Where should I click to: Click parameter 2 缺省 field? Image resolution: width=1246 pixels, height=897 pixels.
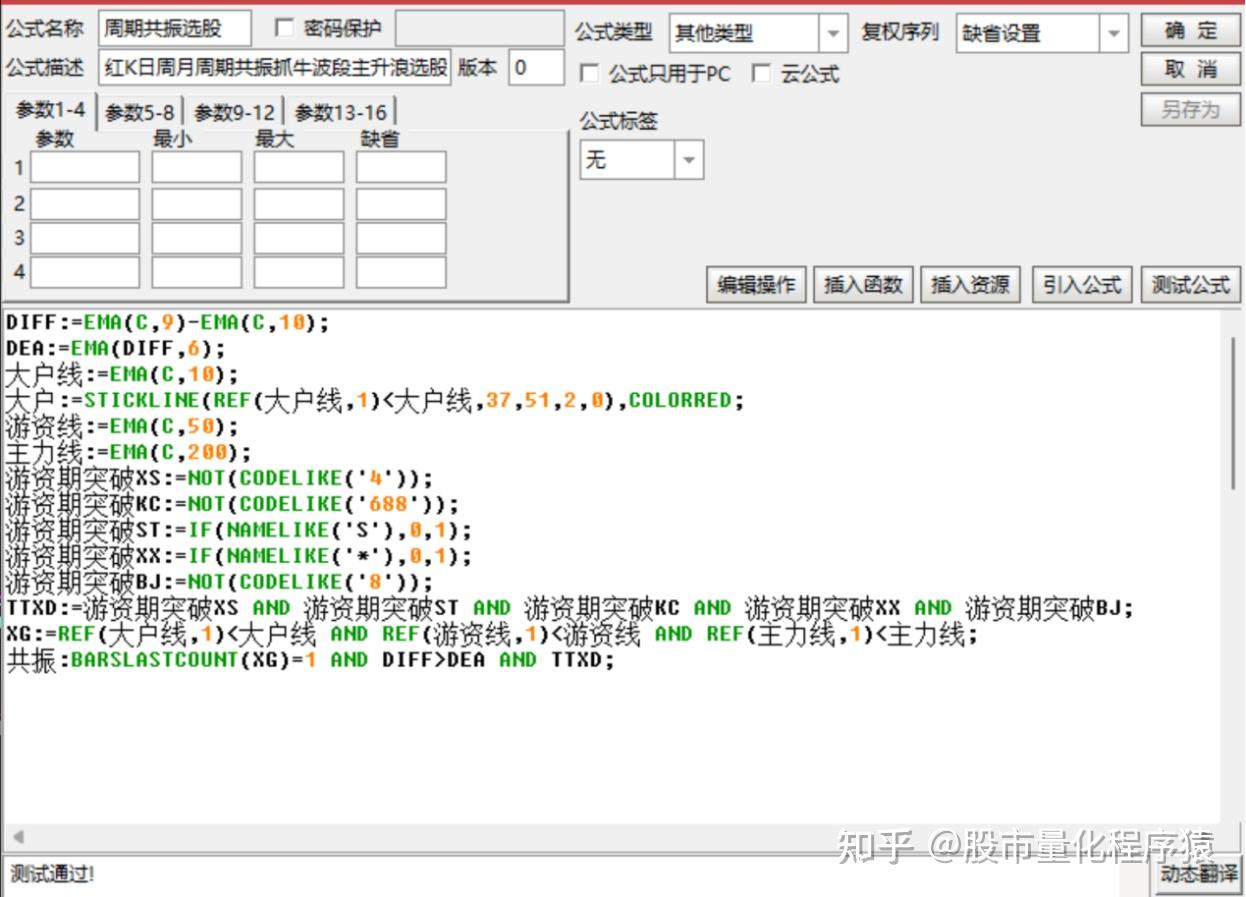pyautogui.click(x=401, y=204)
